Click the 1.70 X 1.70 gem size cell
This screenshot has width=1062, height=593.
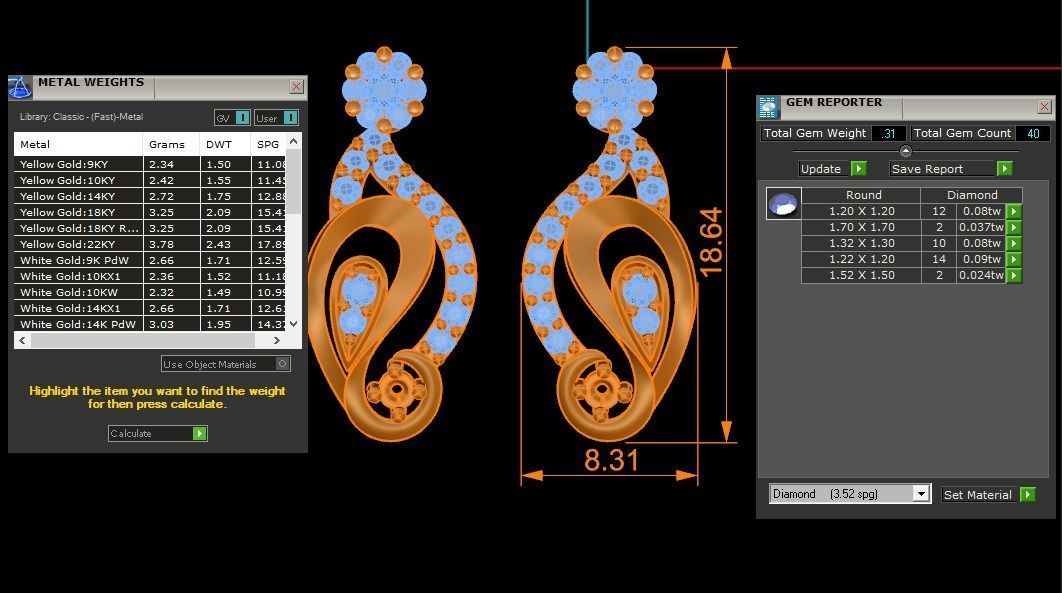[x=862, y=227]
